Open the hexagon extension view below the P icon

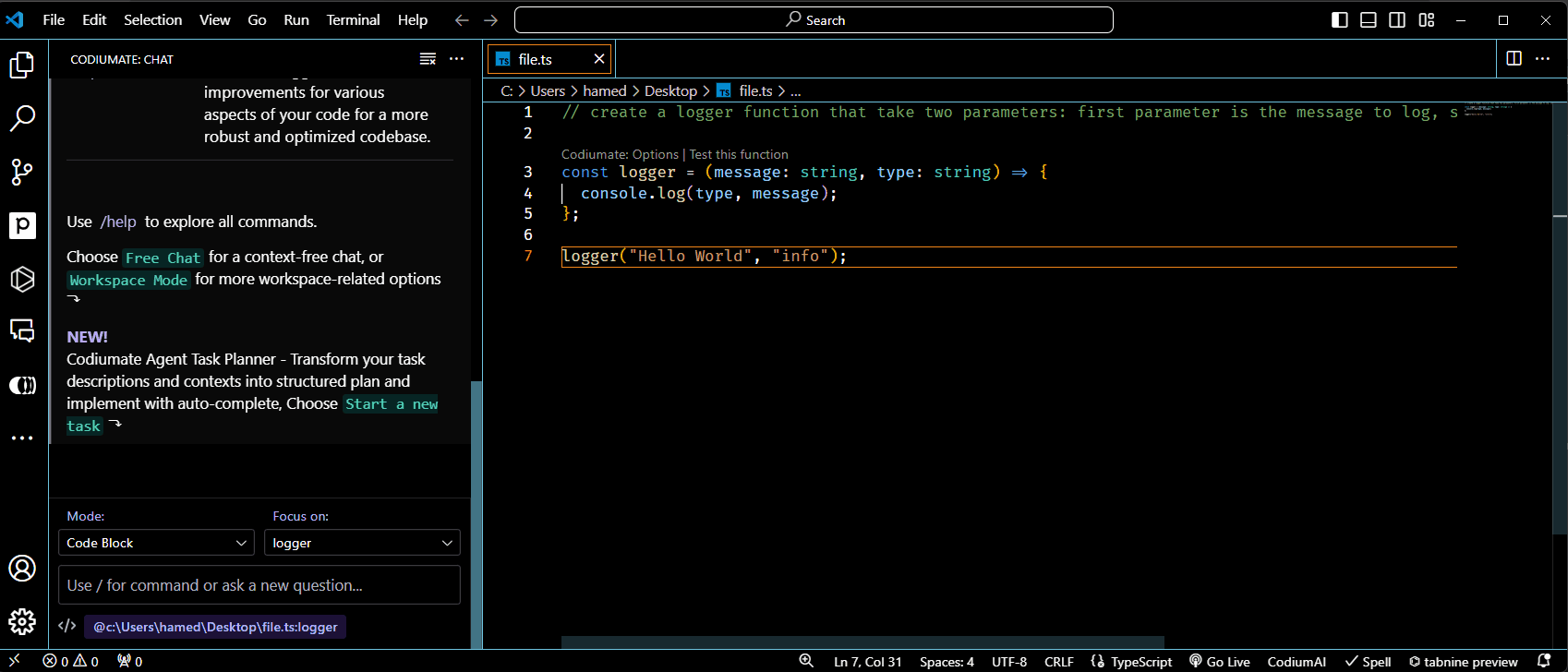pos(22,279)
